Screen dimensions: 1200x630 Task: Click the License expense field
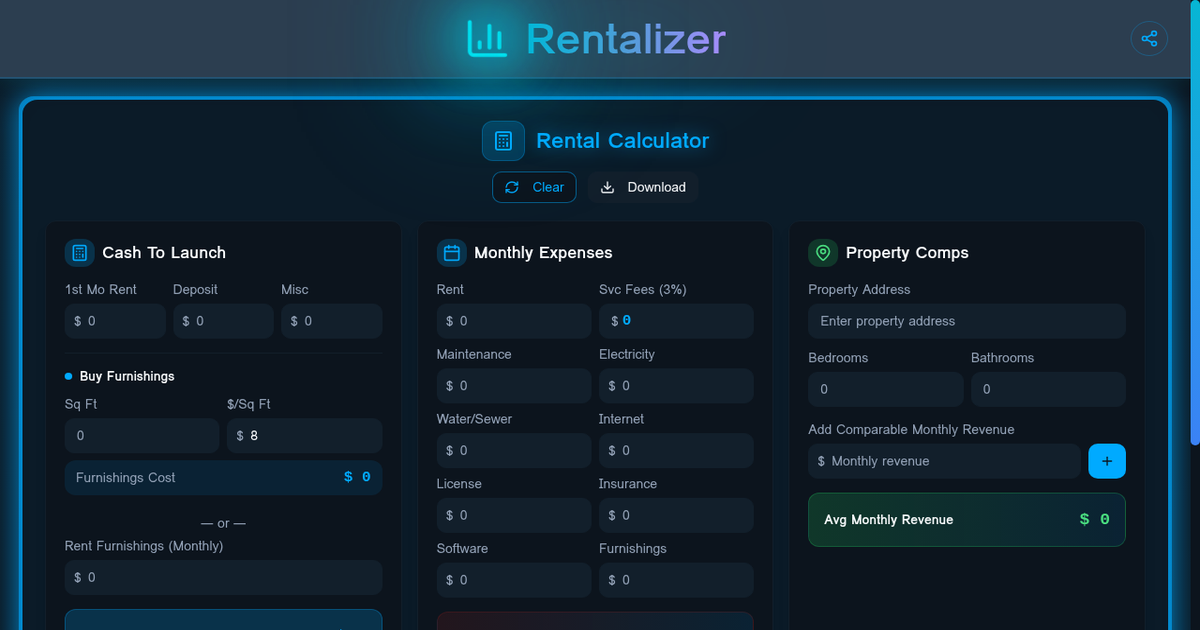[514, 515]
